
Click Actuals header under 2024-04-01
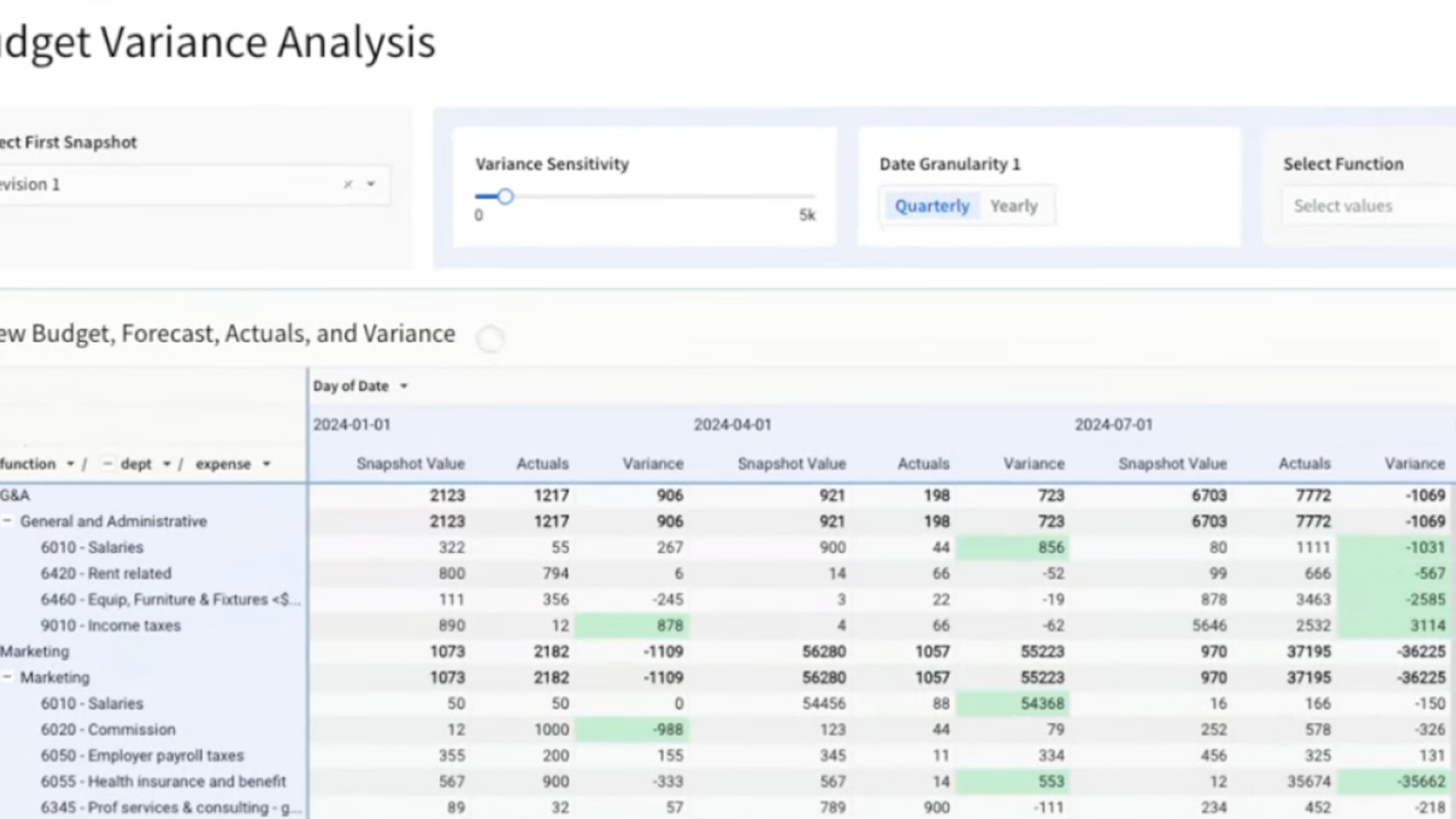point(924,464)
